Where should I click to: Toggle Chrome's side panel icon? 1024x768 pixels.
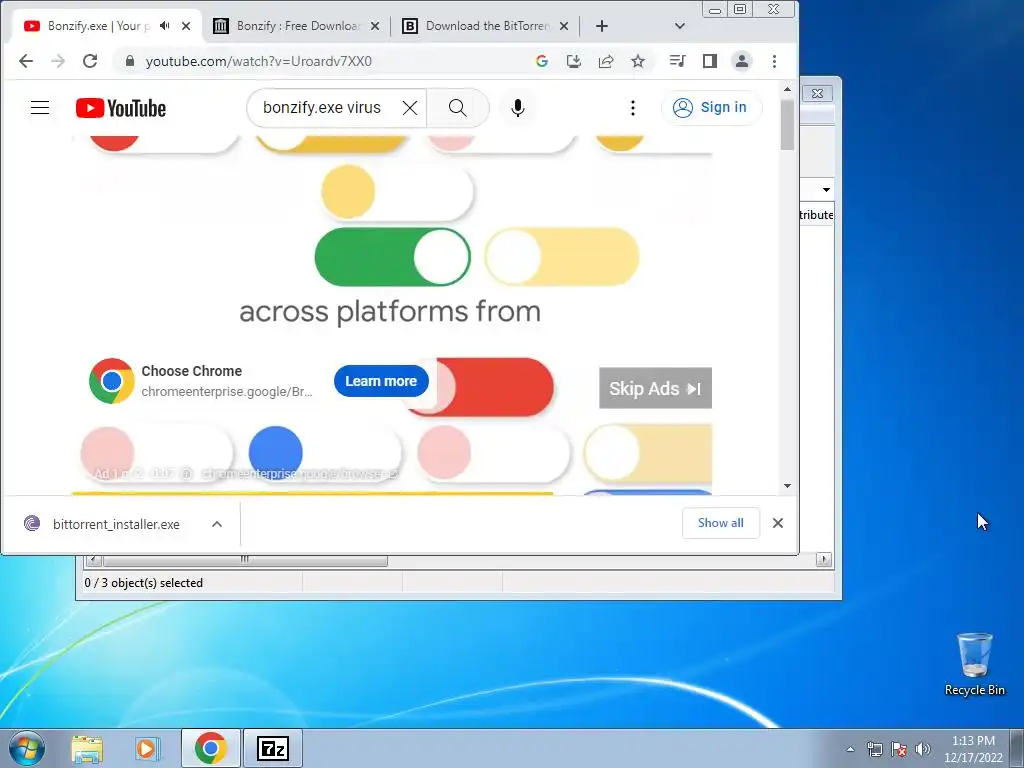click(x=710, y=61)
